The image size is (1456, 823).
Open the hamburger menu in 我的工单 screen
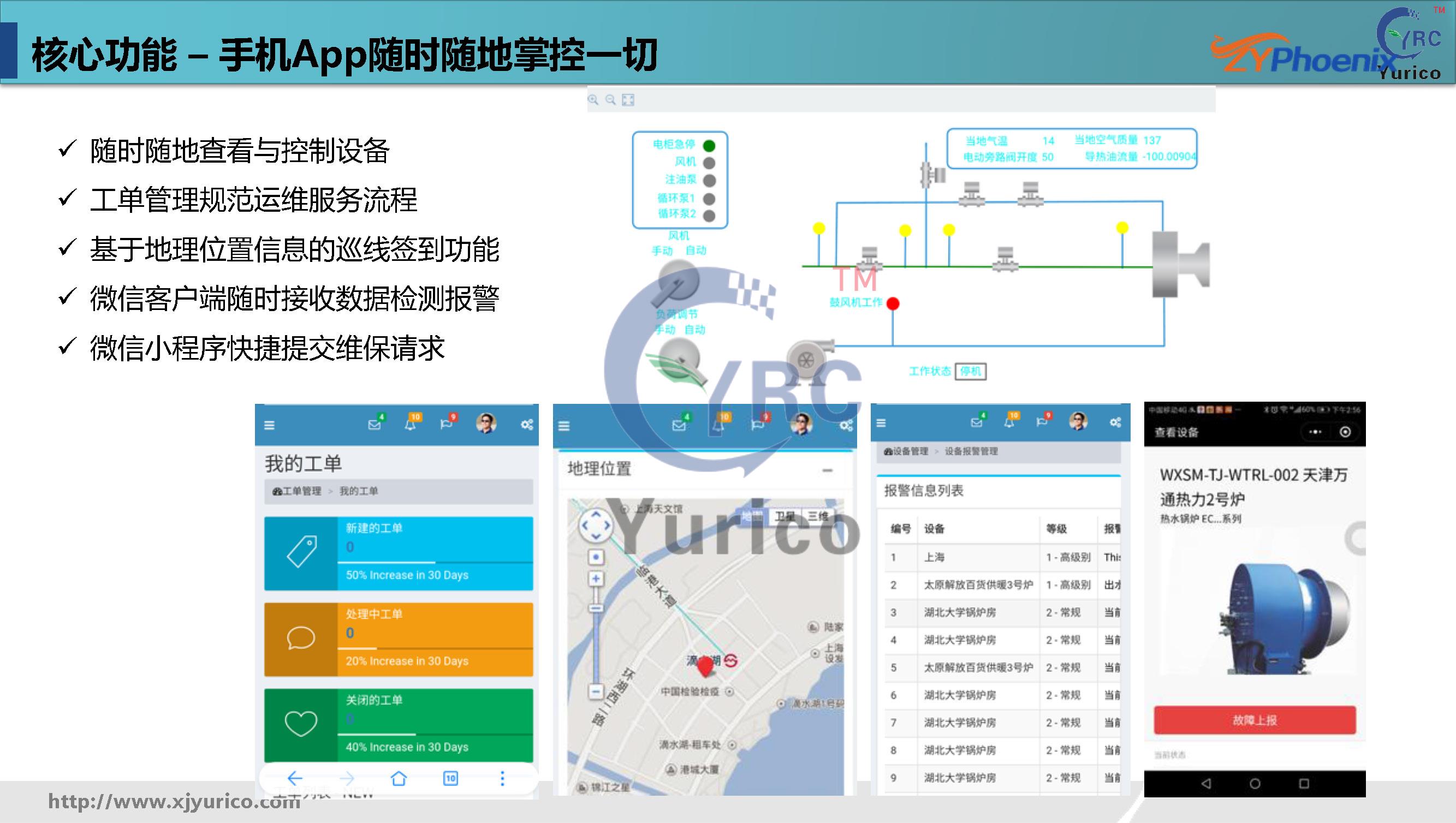[270, 425]
